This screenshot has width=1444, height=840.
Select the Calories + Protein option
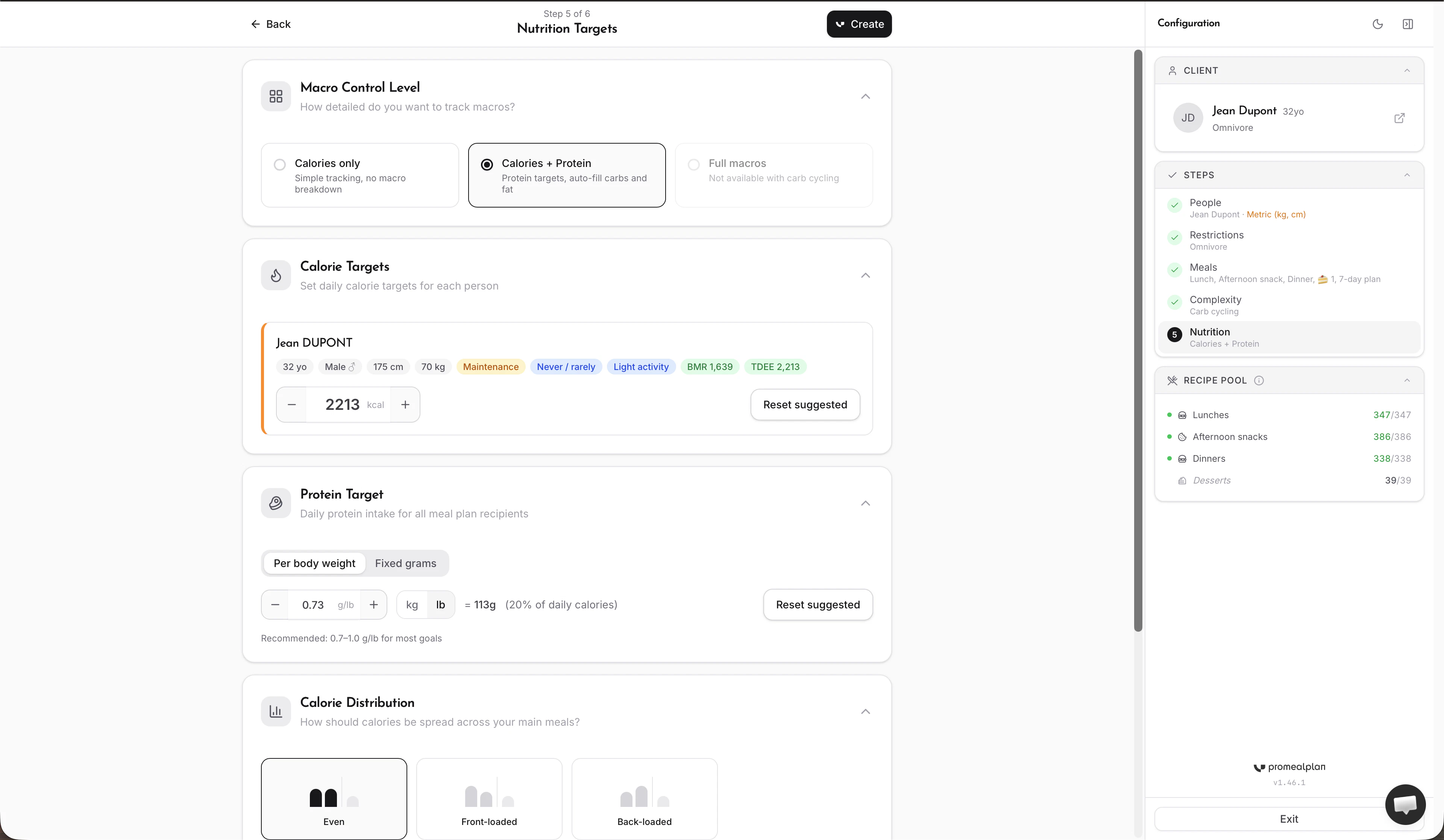click(x=566, y=175)
